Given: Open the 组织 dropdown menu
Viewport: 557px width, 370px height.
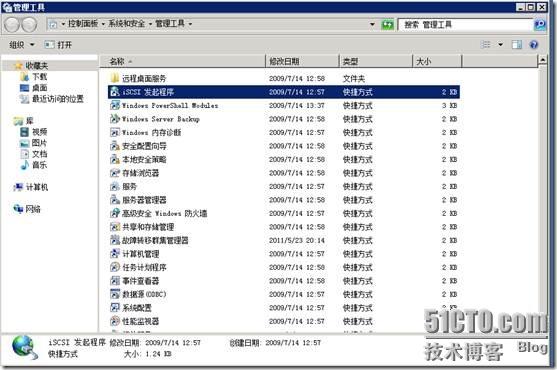Looking at the screenshot, I should [22, 45].
